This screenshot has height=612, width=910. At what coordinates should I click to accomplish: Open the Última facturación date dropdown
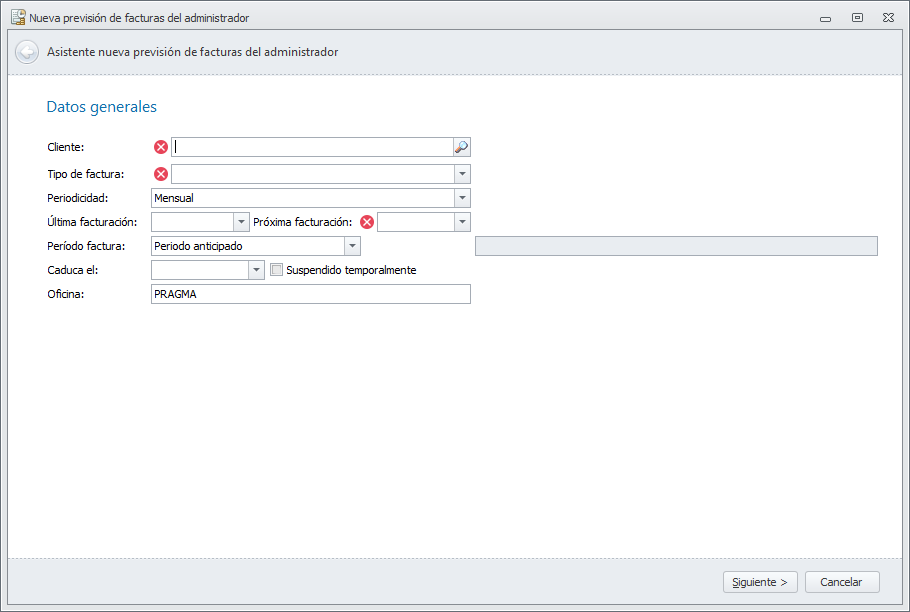(x=241, y=222)
